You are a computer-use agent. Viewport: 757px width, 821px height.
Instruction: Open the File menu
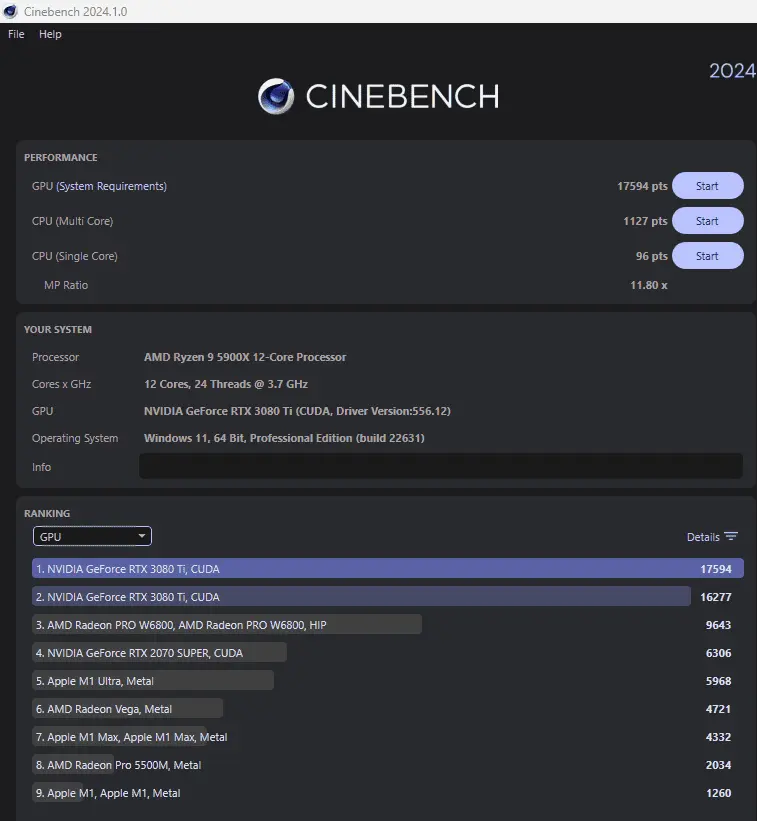(16, 34)
